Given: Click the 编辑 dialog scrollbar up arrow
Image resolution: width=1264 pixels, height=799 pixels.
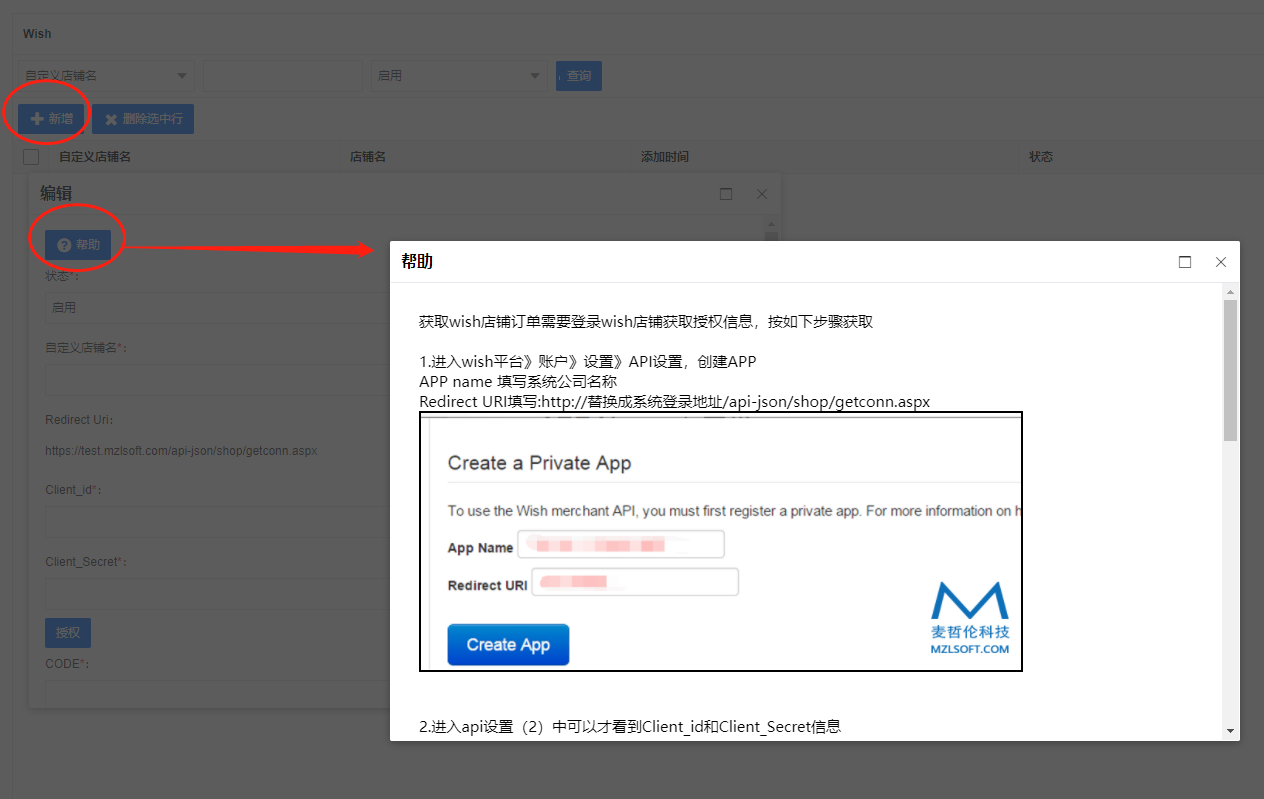Looking at the screenshot, I should tap(771, 223).
